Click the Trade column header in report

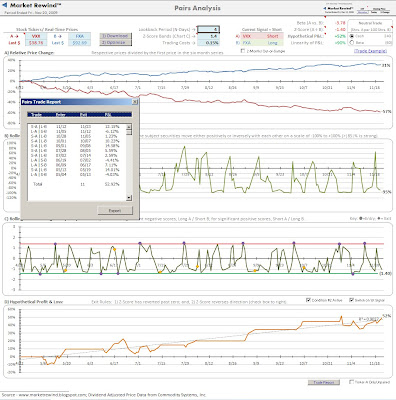(x=37, y=115)
